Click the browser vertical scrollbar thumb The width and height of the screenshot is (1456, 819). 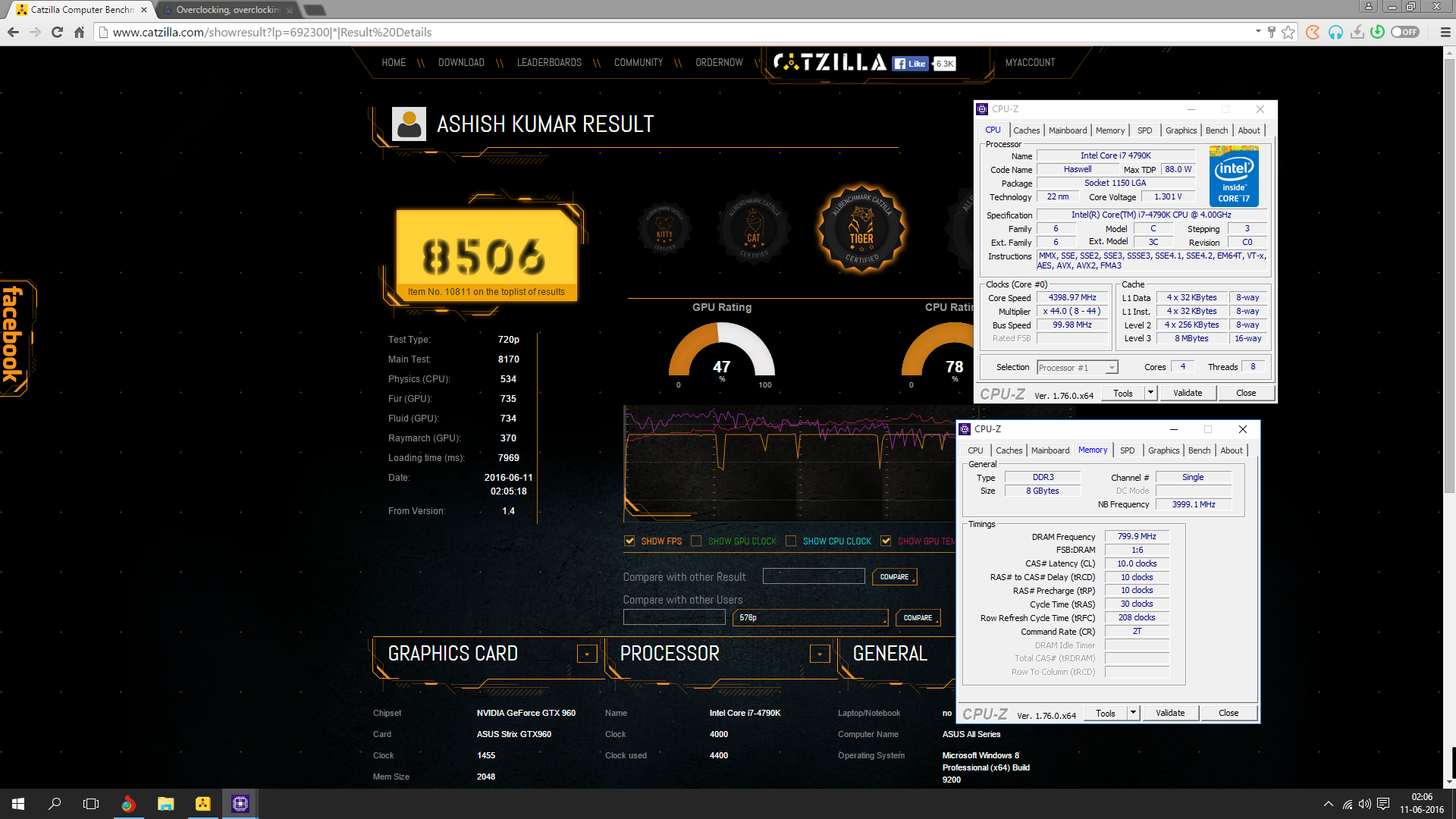pyautogui.click(x=1449, y=275)
